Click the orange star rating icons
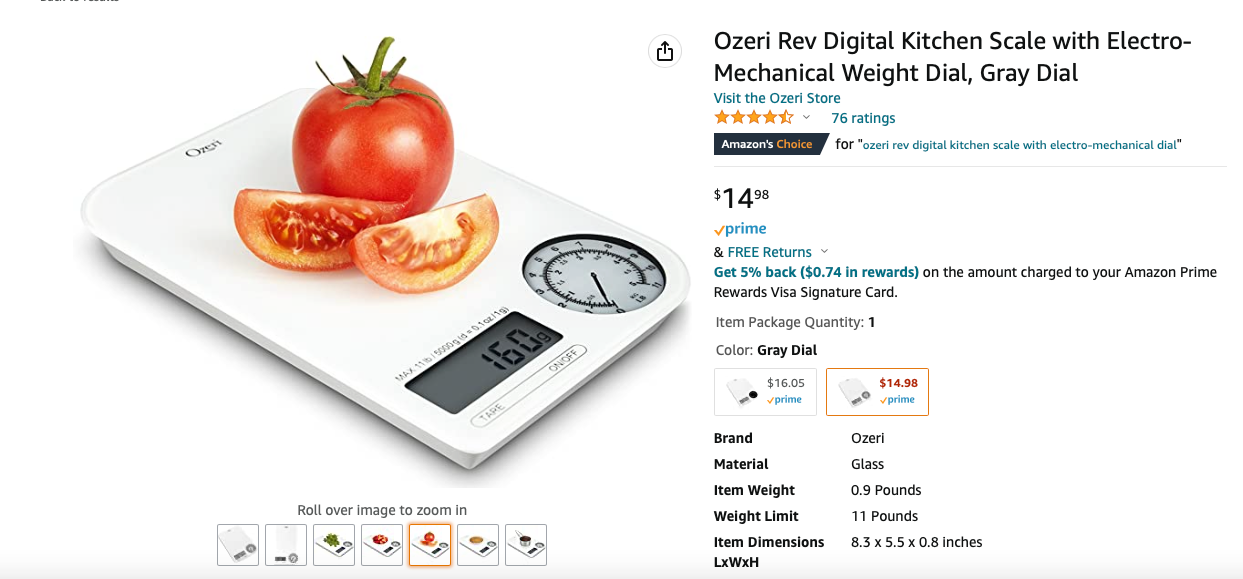 tap(754, 118)
